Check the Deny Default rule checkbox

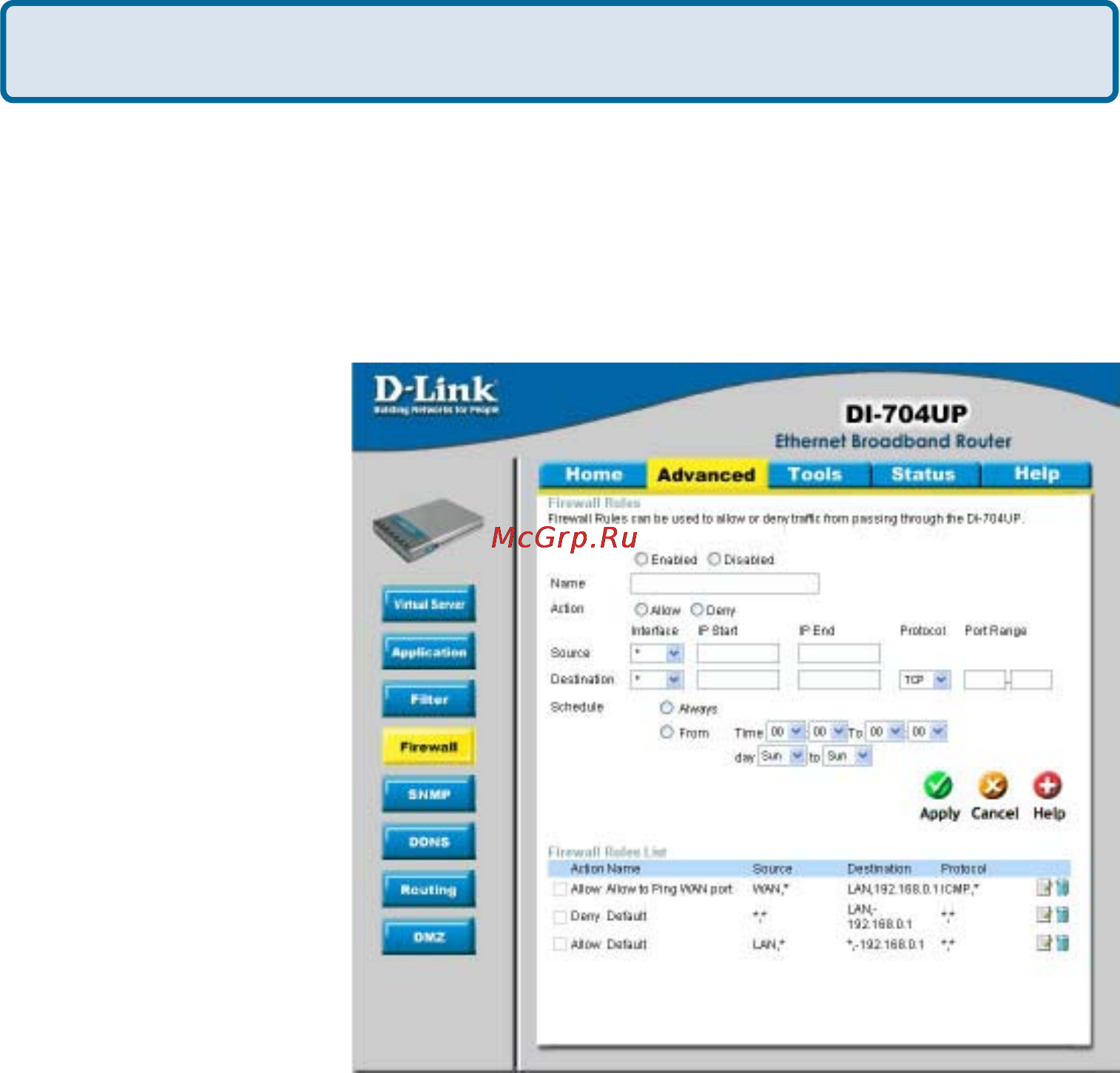coord(560,917)
